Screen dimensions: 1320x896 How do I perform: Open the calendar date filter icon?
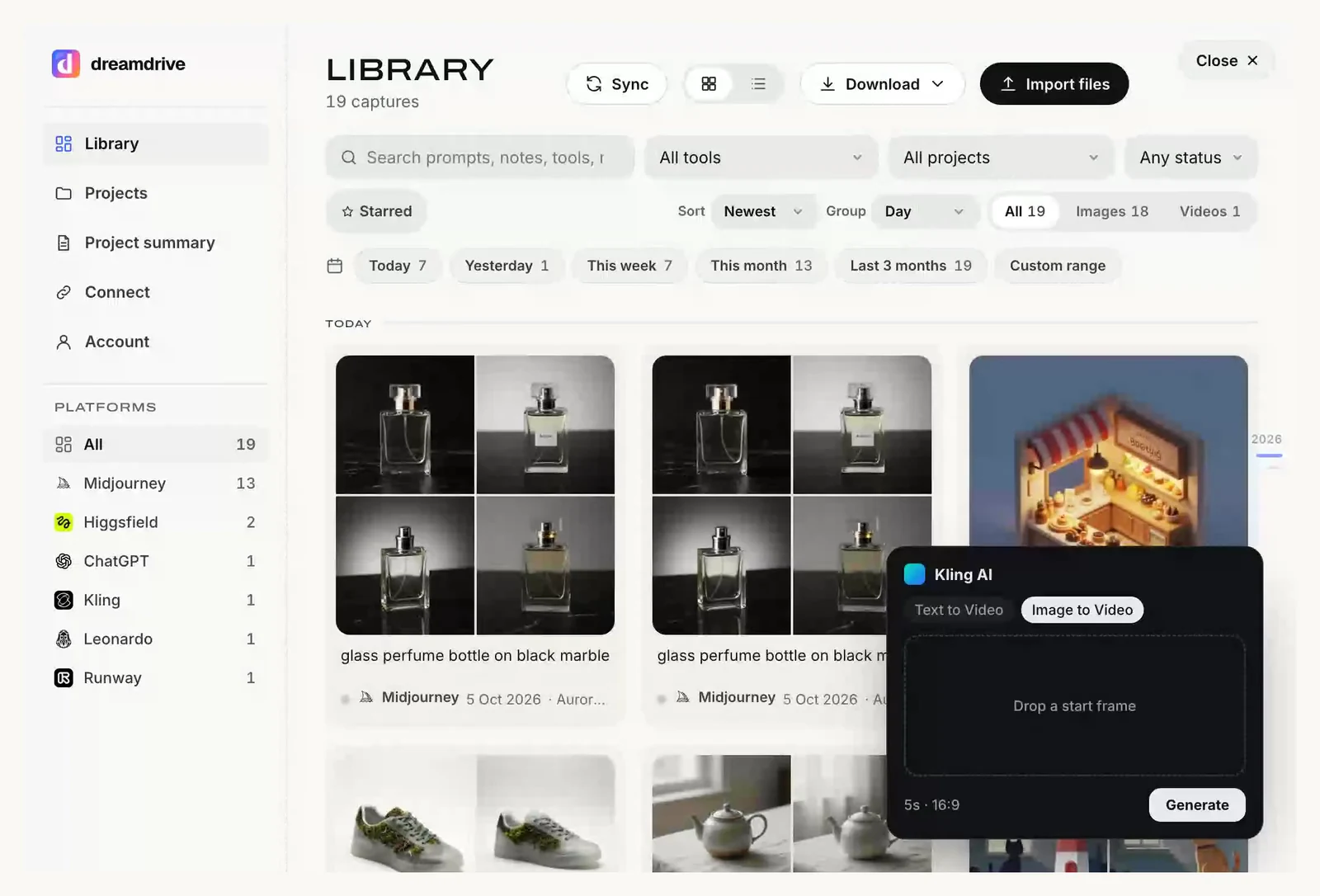click(335, 266)
